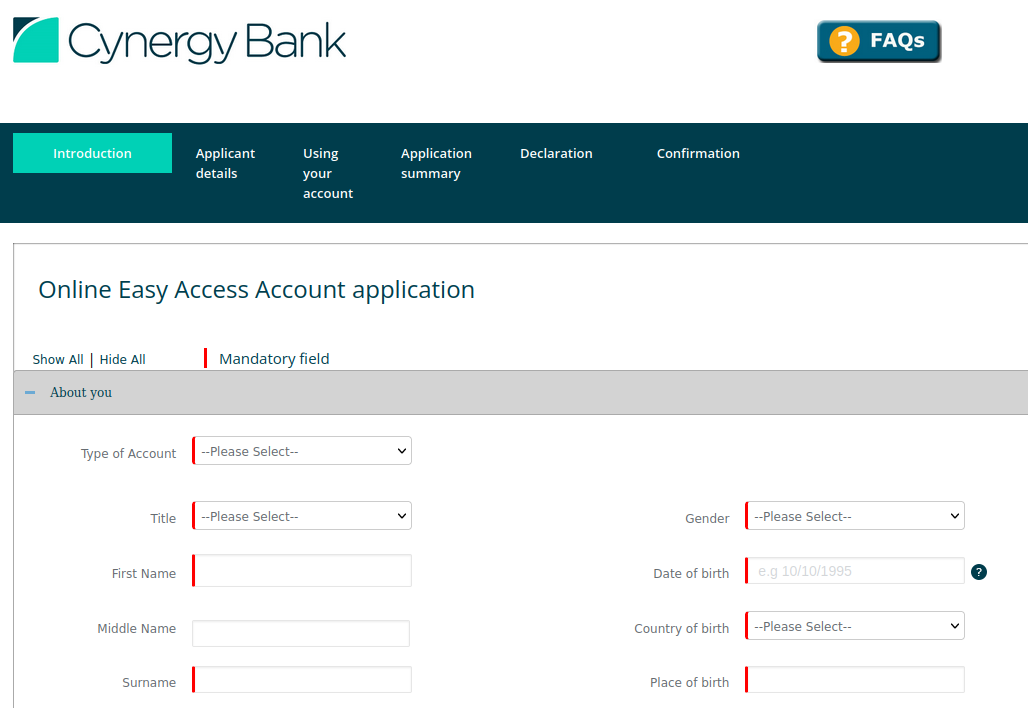
Task: Click the Show All link
Action: [58, 360]
